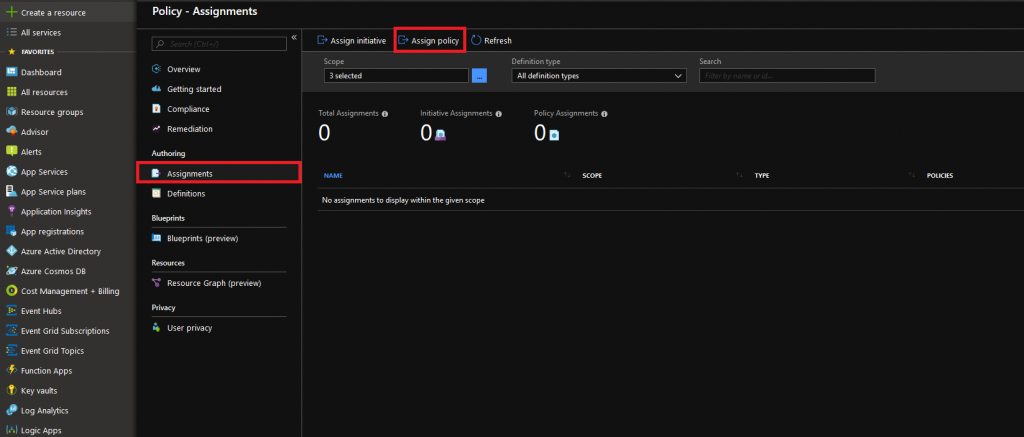Open the App registrations icon
Screen dimensions: 1024x437
[x=11, y=231]
